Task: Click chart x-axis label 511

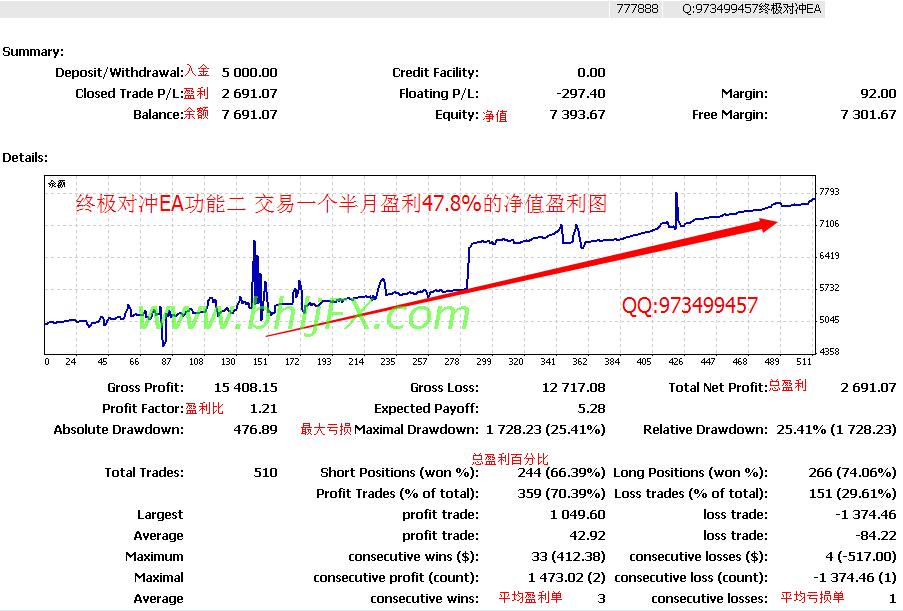Action: (803, 362)
